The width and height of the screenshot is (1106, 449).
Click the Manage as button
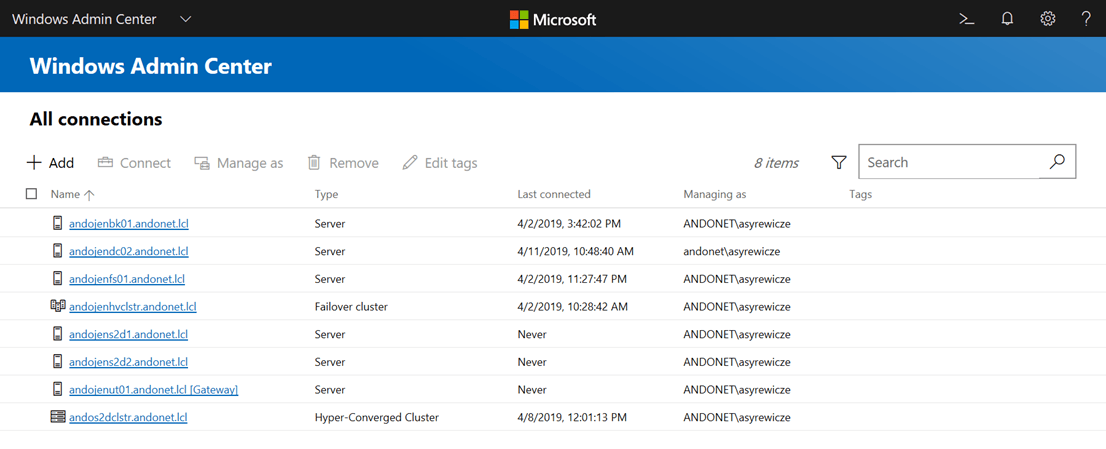pos(238,163)
